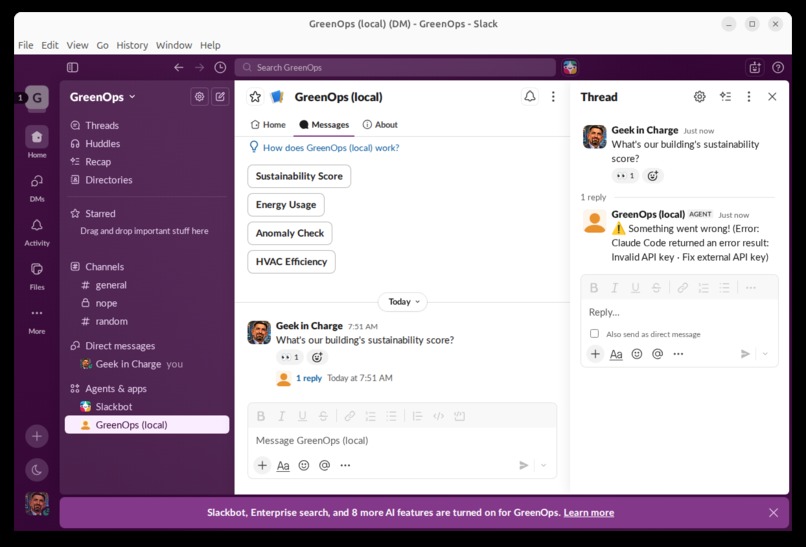Open More in the left rail

tap(37, 319)
